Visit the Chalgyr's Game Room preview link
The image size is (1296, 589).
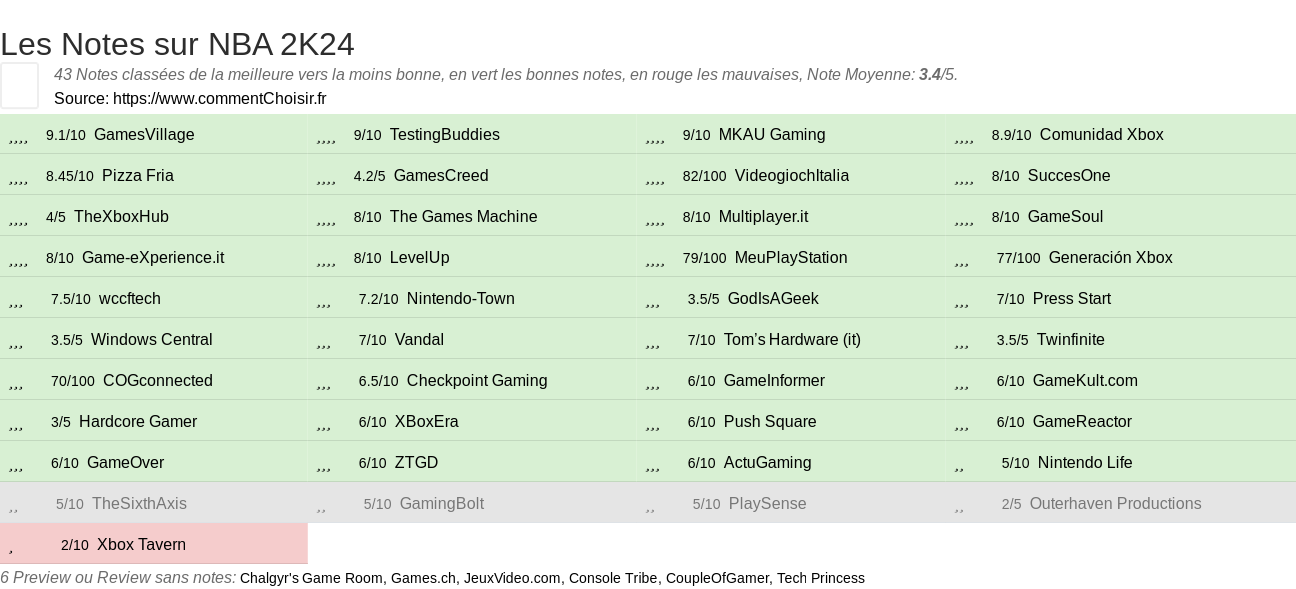tap(311, 578)
